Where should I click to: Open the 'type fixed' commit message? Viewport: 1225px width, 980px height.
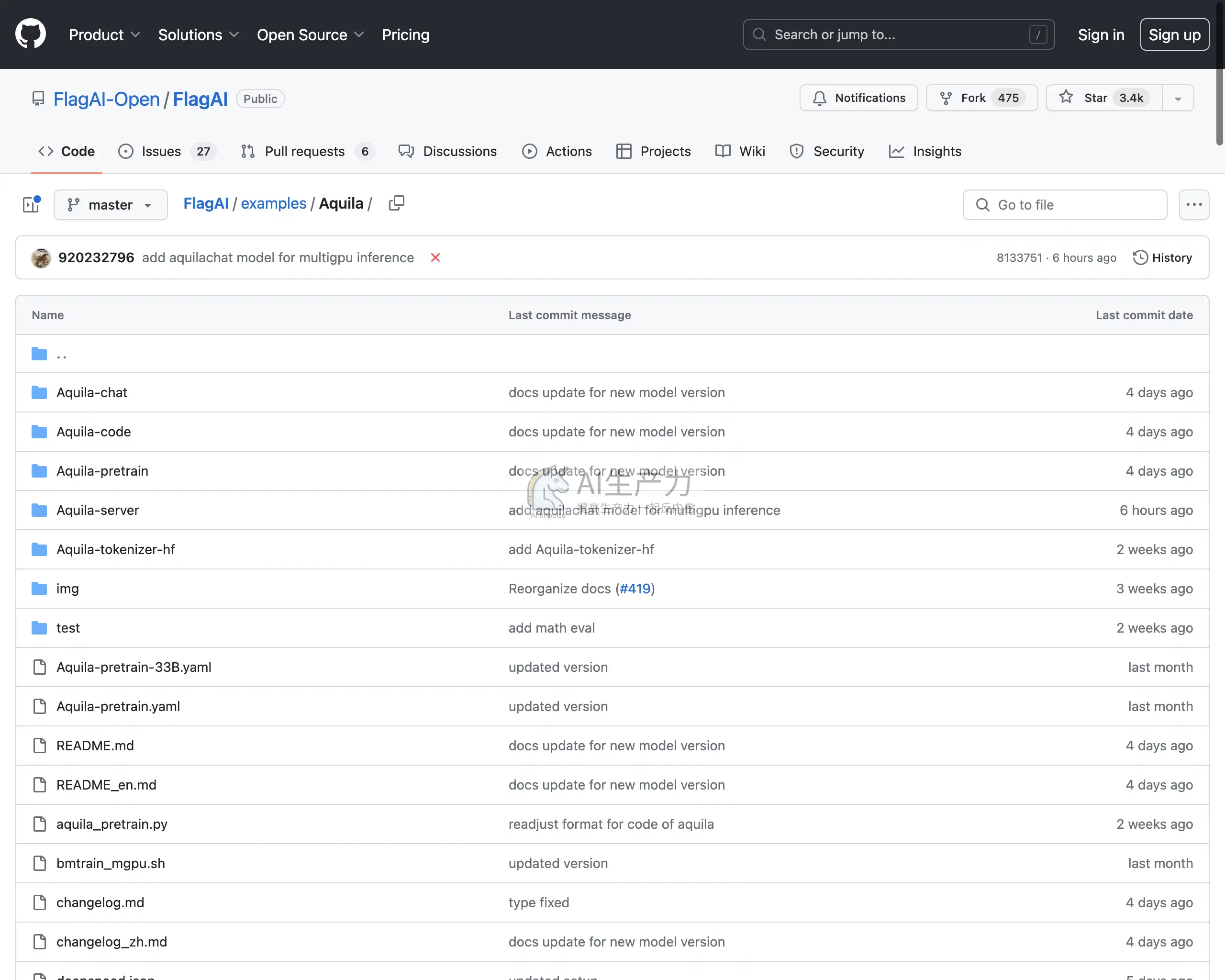coord(539,902)
